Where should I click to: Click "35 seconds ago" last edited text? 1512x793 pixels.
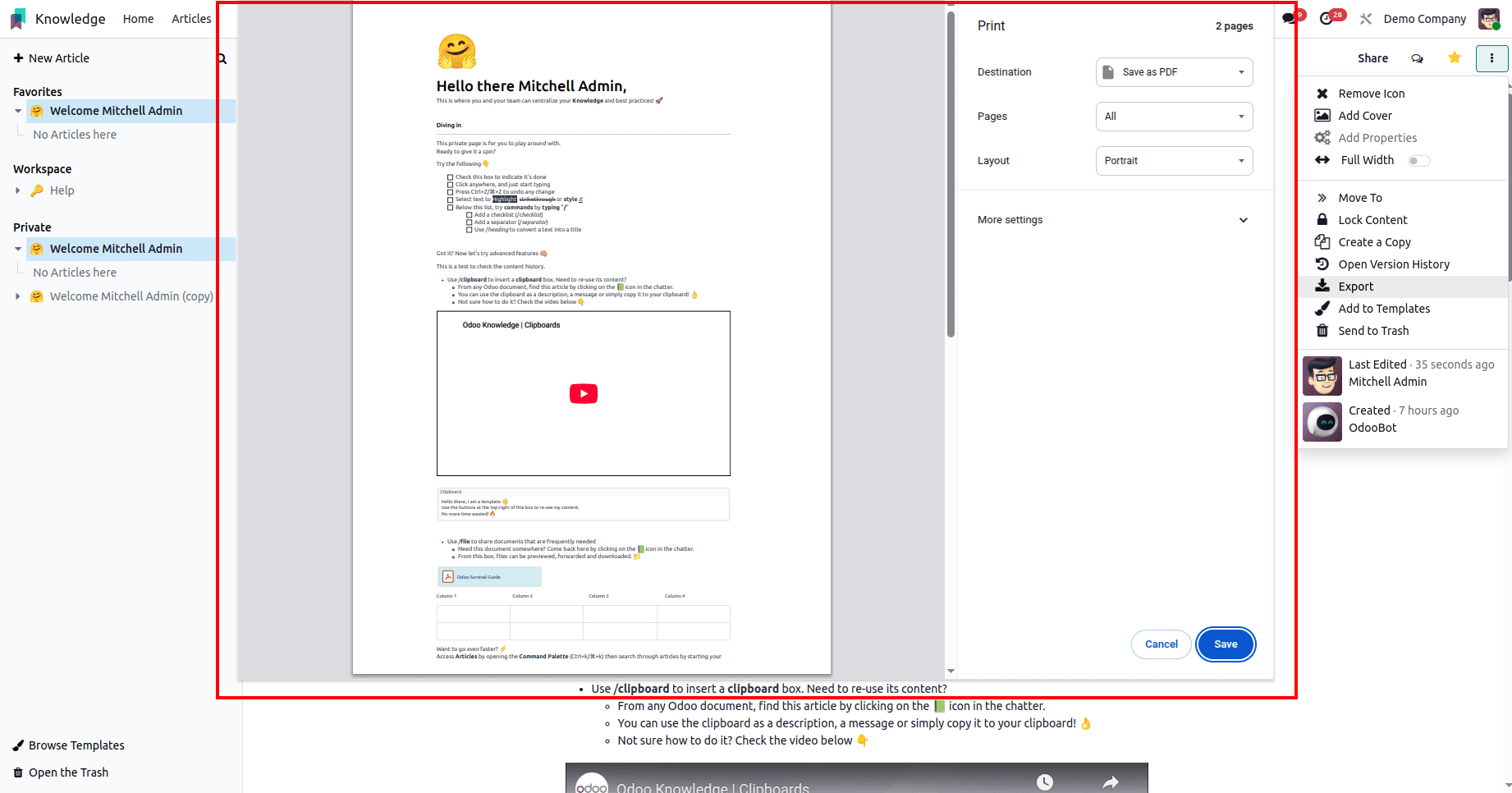[x=1455, y=364]
